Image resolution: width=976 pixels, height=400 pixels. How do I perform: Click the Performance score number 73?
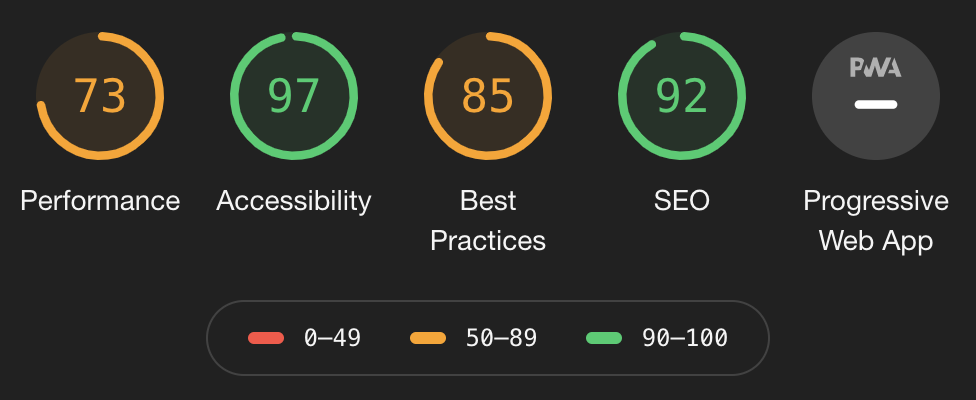tap(100, 96)
